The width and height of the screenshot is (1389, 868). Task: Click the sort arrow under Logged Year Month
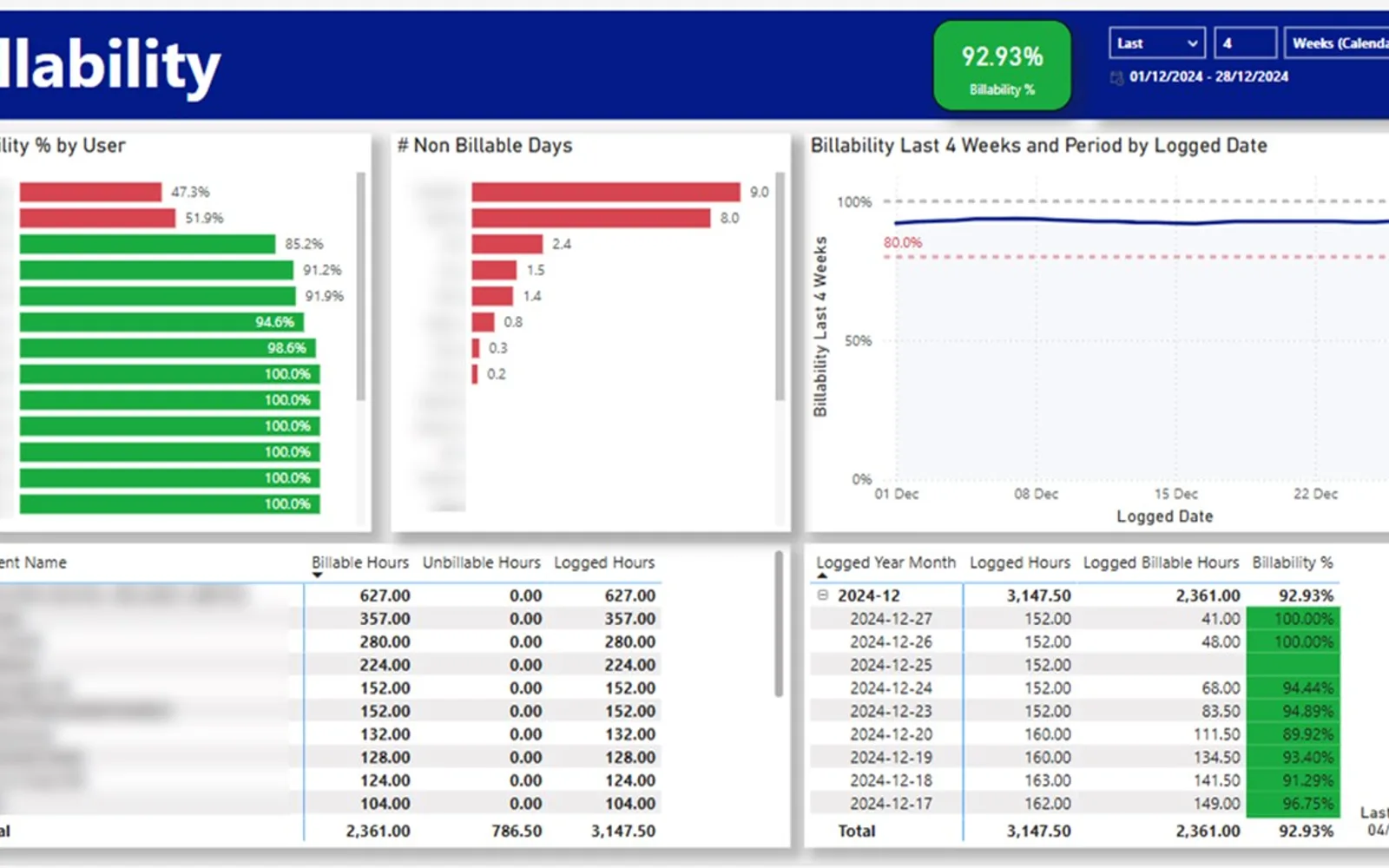(821, 575)
